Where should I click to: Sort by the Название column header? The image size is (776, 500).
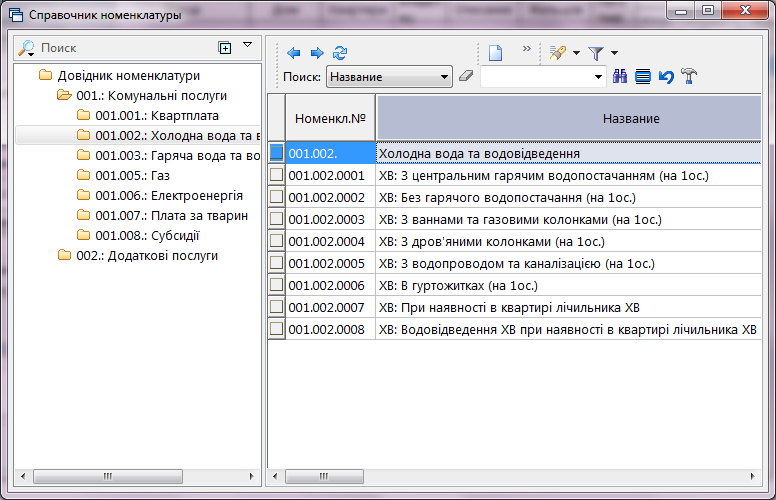tap(569, 118)
